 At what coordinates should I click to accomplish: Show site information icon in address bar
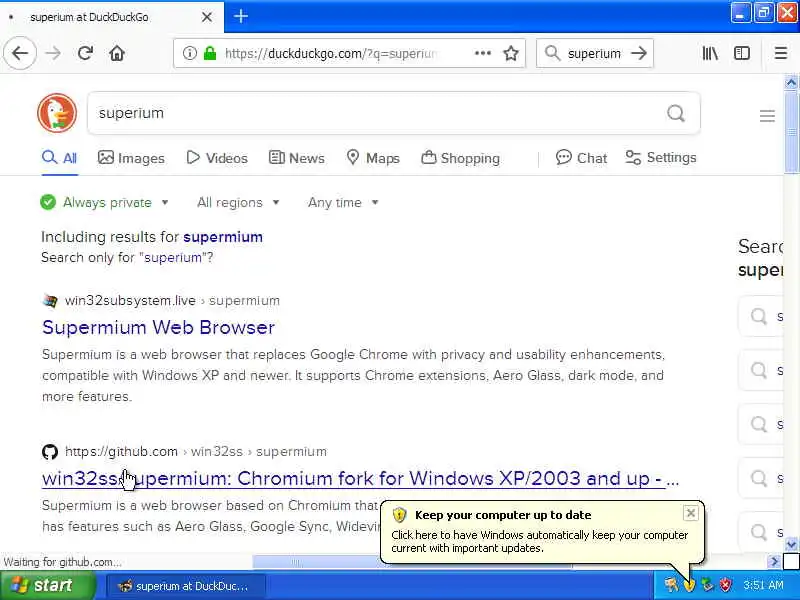click(189, 53)
